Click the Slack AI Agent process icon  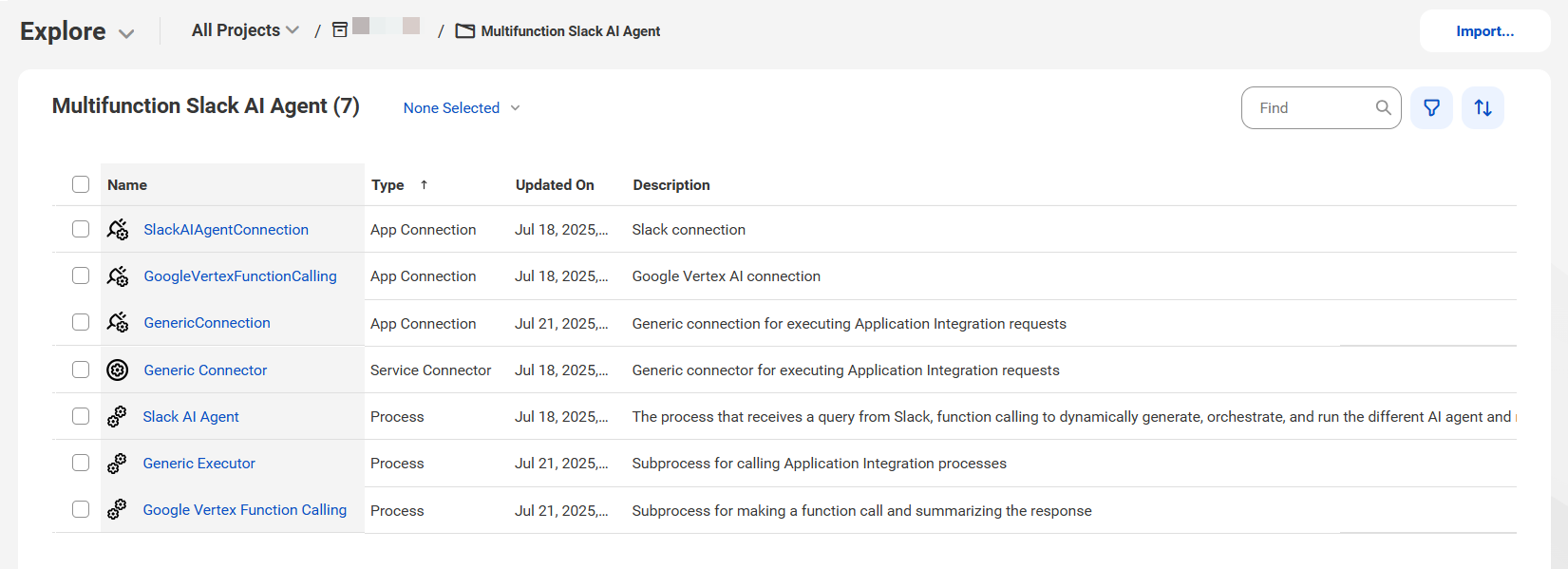pos(117,416)
